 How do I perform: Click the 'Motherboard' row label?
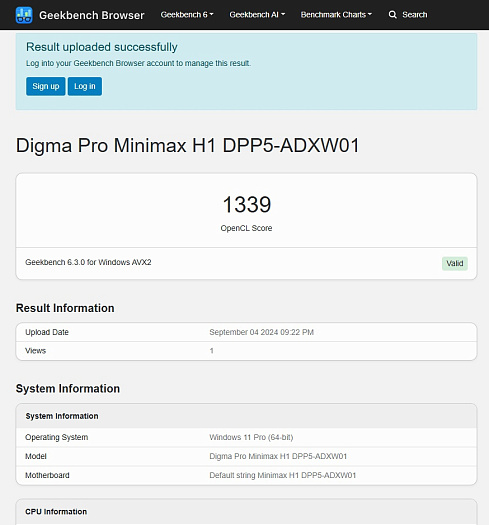pyautogui.click(x=47, y=475)
